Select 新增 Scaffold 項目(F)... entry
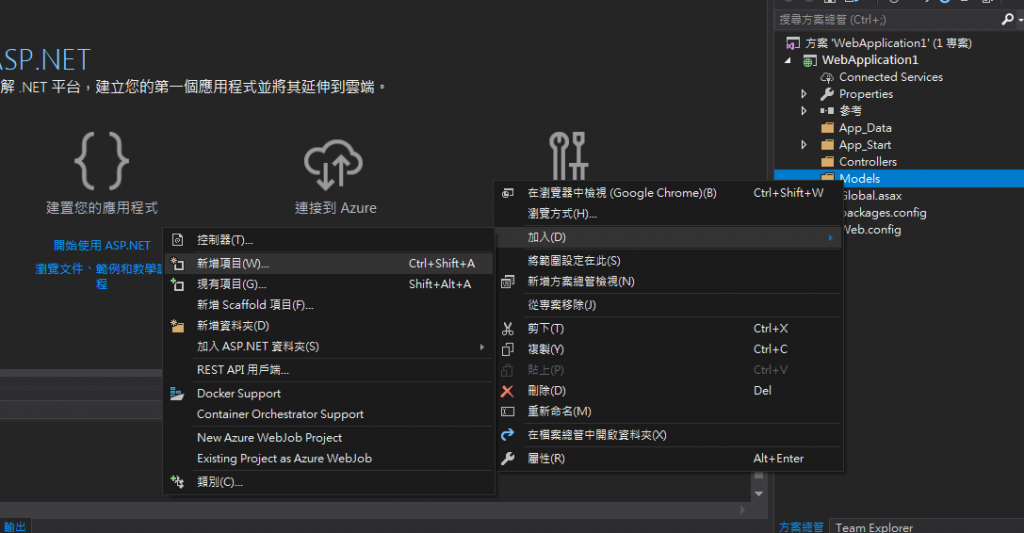This screenshot has height=533, width=1024. point(329,305)
